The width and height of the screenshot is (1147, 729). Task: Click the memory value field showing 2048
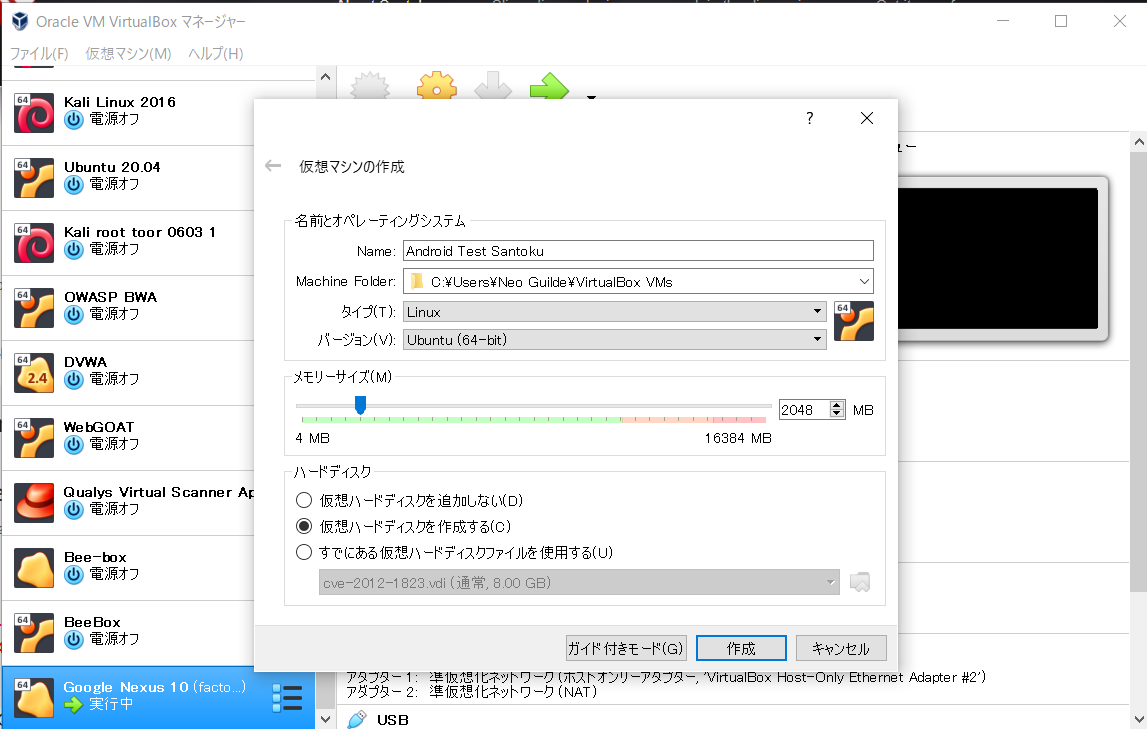click(x=804, y=409)
